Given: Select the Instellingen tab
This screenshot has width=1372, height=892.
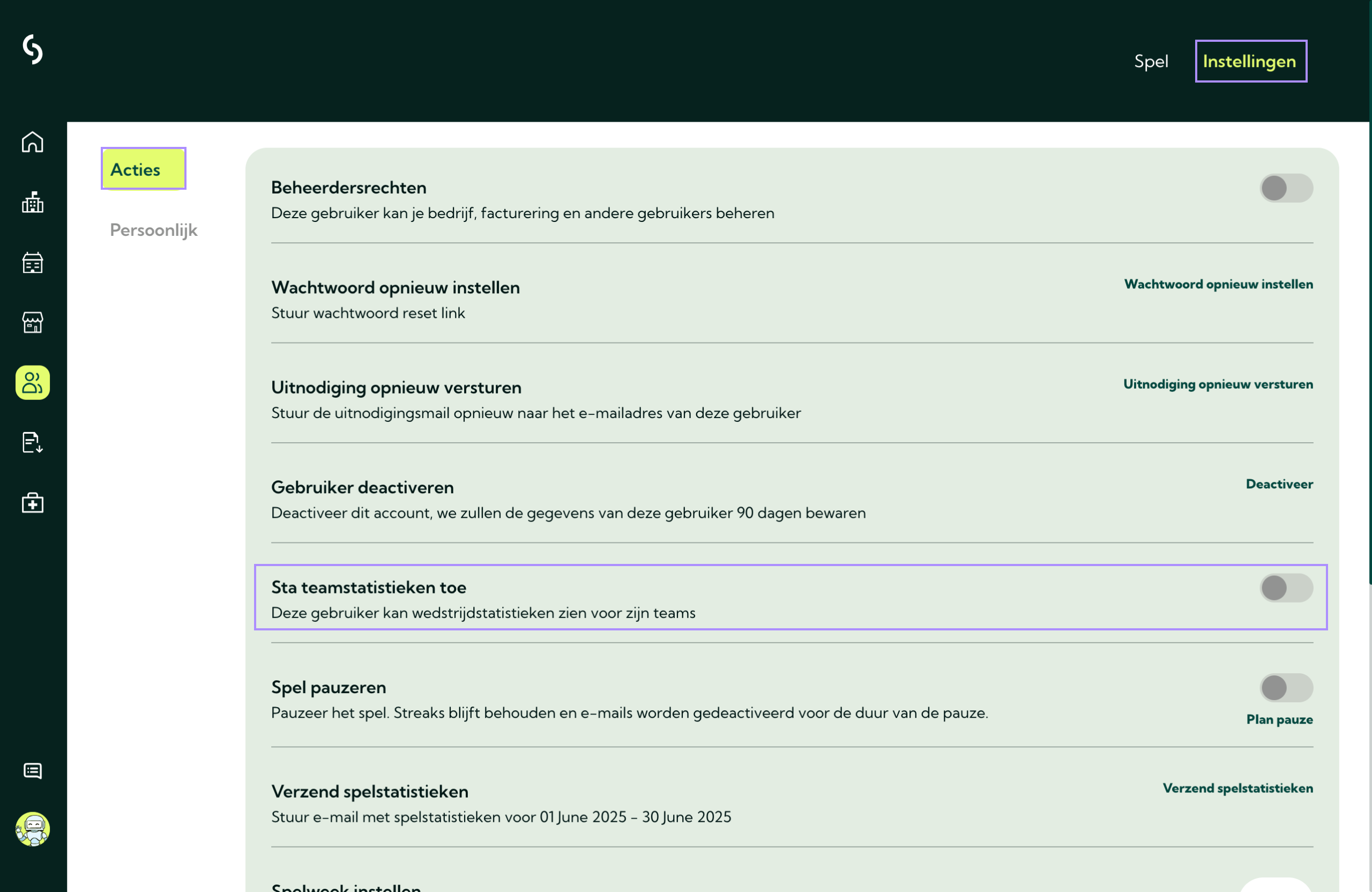Looking at the screenshot, I should (x=1250, y=62).
